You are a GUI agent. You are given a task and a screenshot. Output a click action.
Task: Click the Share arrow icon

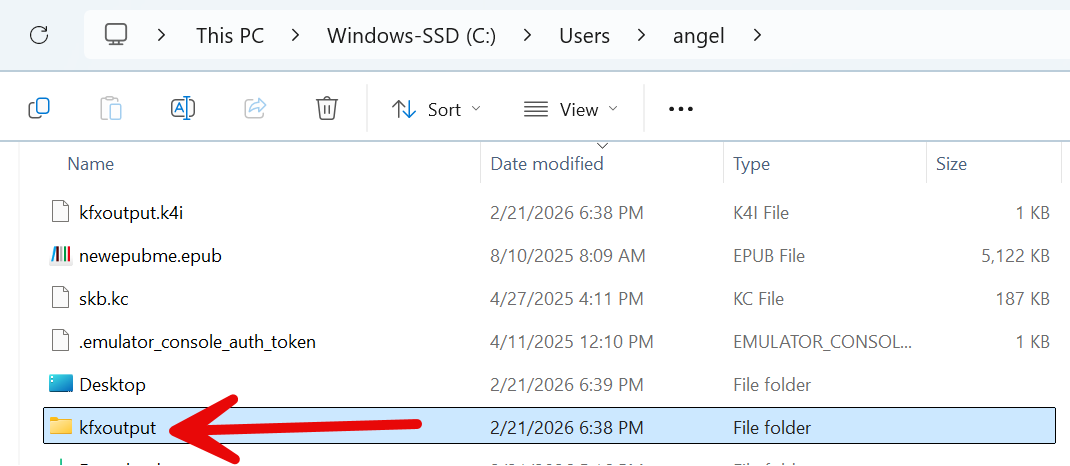point(255,108)
